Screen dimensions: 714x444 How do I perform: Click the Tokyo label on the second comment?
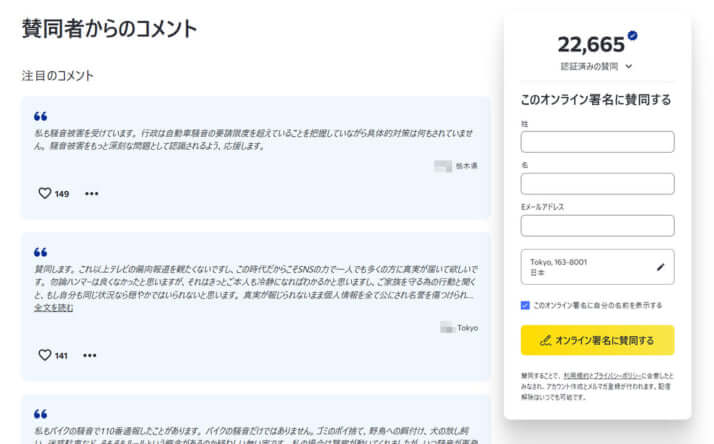468,328
